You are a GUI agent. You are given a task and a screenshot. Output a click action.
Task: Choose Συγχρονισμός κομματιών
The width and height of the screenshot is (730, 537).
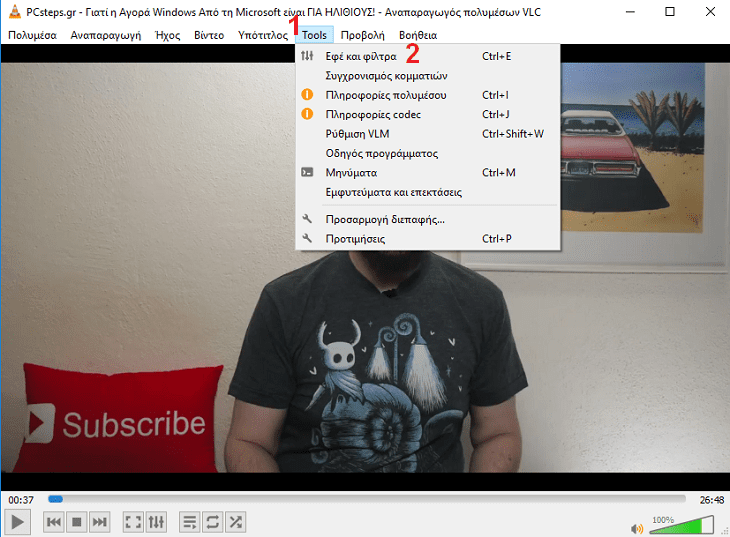[427, 76]
